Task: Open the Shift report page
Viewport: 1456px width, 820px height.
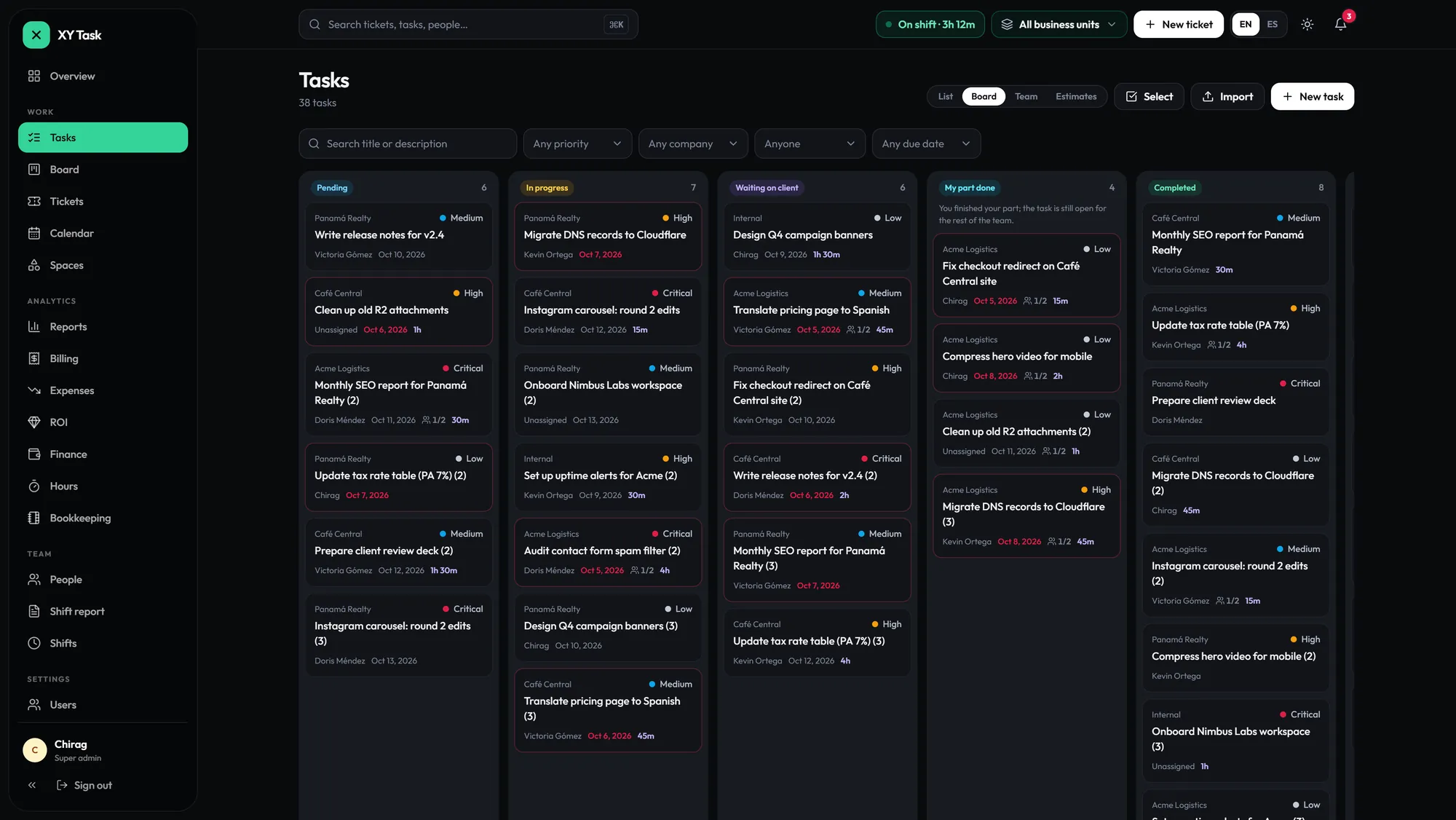Action: (x=103, y=612)
